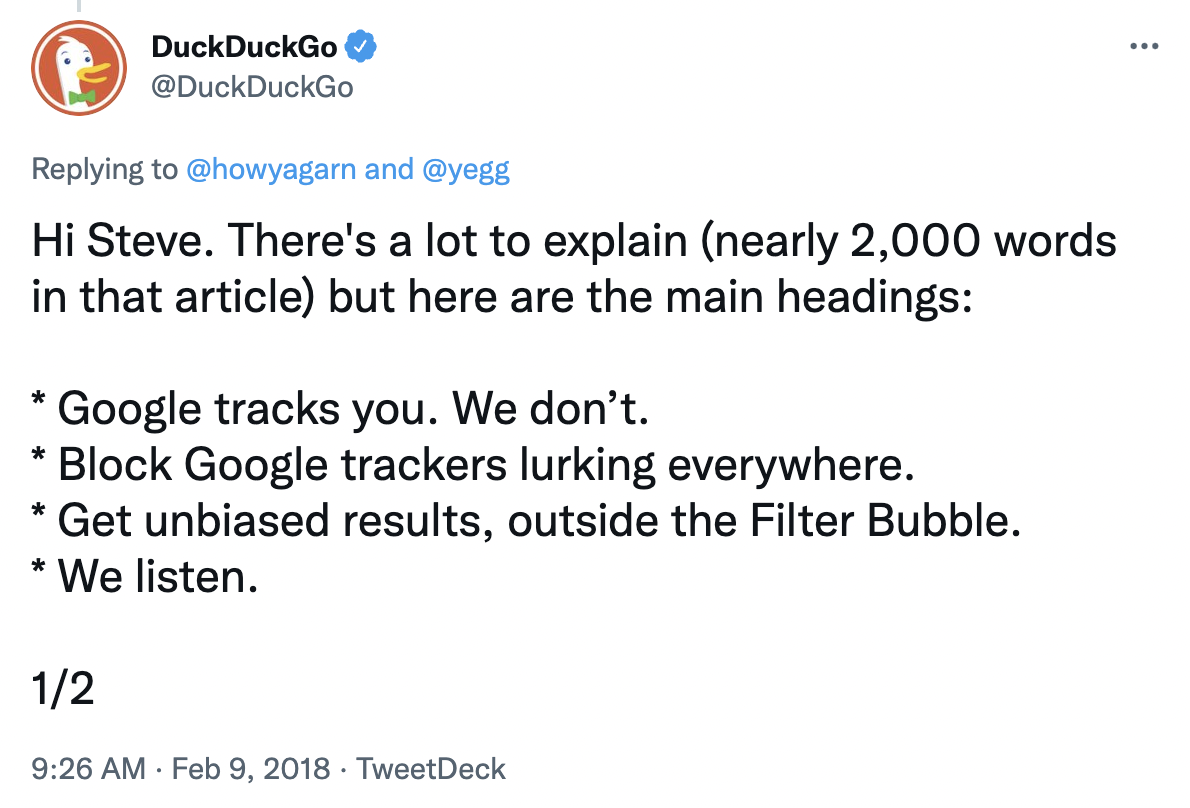This screenshot has height=808, width=1190.
Task: Select the 'Google tracks you. We don't.' line
Action: pyautogui.click(x=340, y=409)
